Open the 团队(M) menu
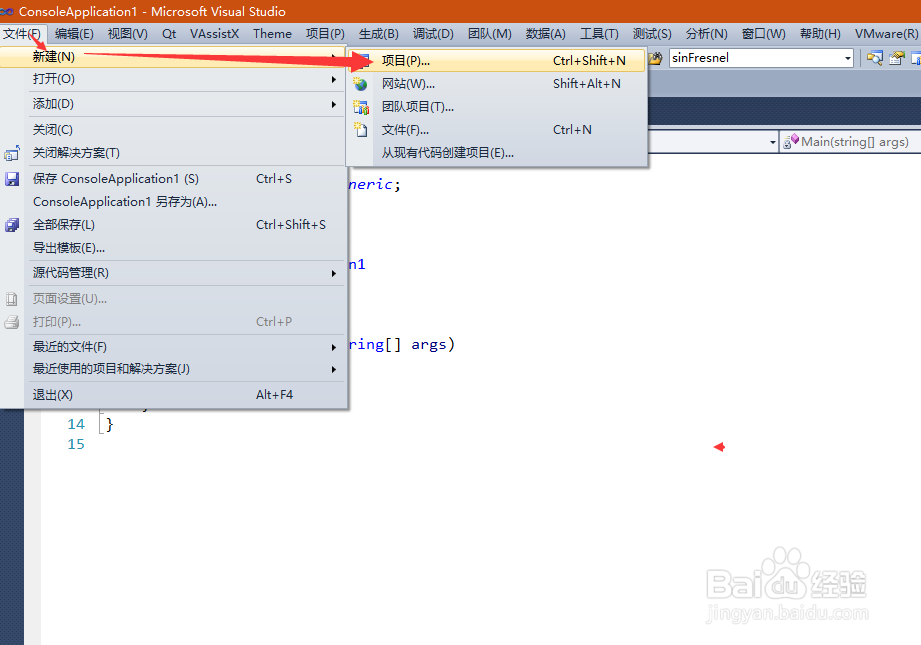Screen dimensions: 921x645 [x=489, y=33]
